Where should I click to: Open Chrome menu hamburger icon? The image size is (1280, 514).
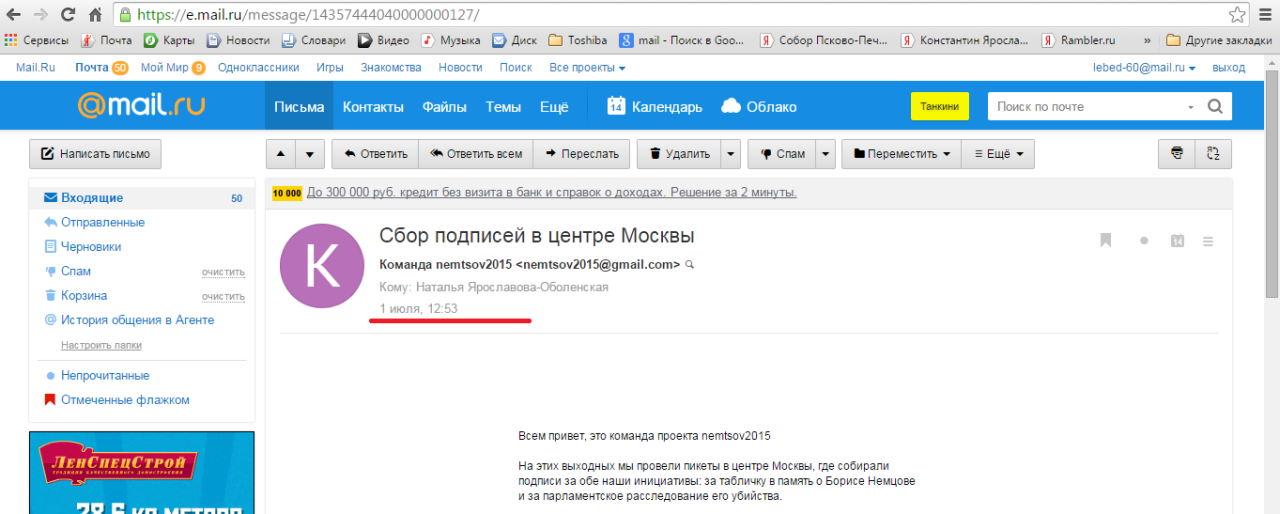pos(1265,15)
